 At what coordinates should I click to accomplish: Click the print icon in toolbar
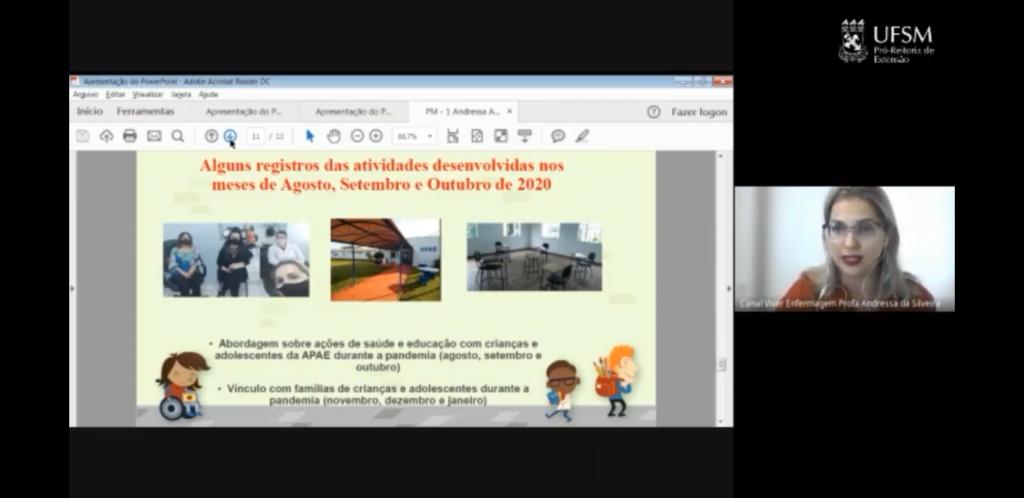pos(130,136)
